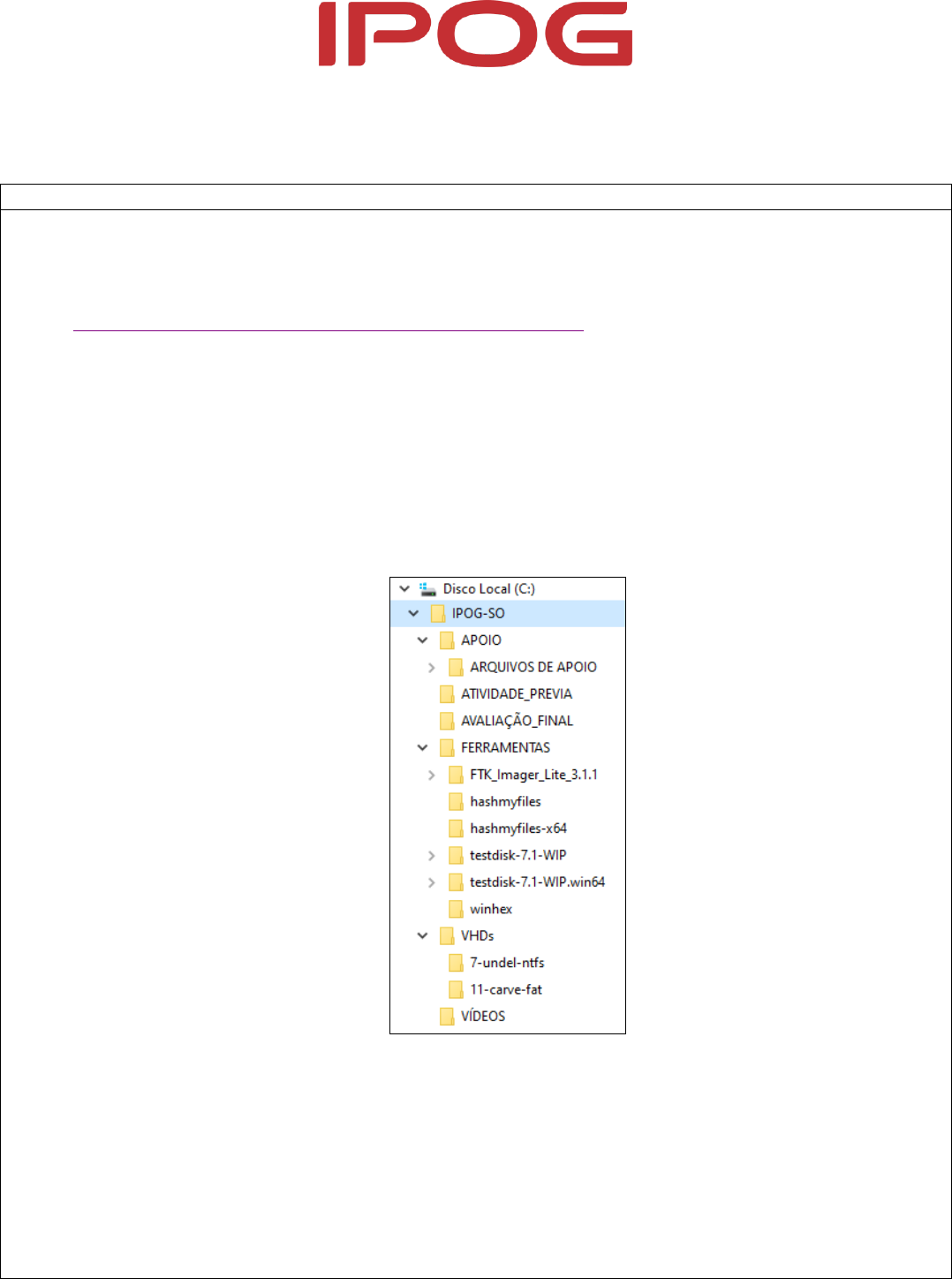
Task: Expand the testdisk-7.1-WIP folder arrow
Action: 431,856
